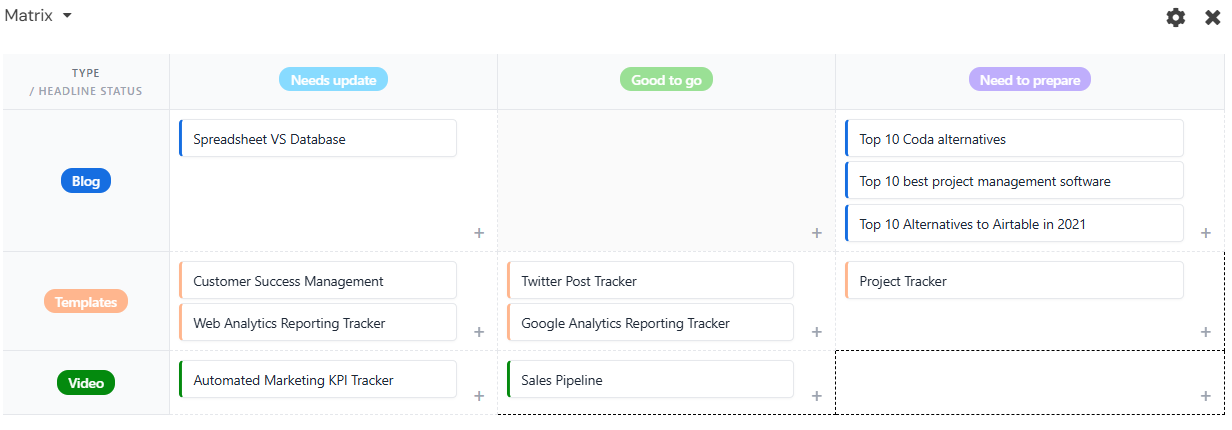
Task: Click the green Video type tag
Action: [x=86, y=382]
